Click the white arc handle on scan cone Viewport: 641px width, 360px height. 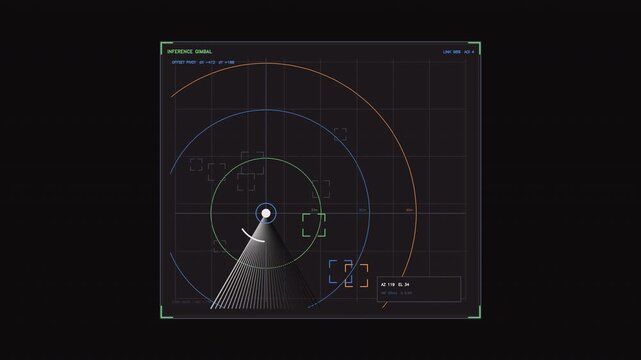tap(252, 236)
